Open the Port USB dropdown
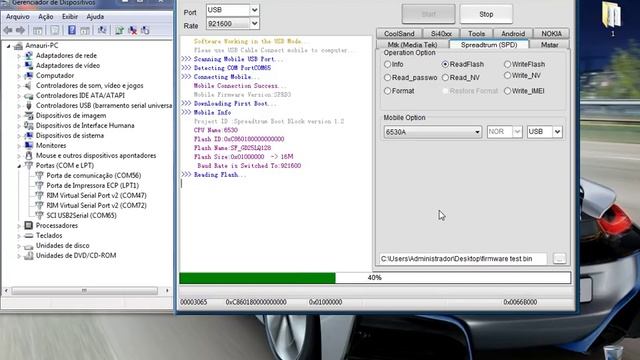The height and width of the screenshot is (360, 640). click(x=254, y=10)
